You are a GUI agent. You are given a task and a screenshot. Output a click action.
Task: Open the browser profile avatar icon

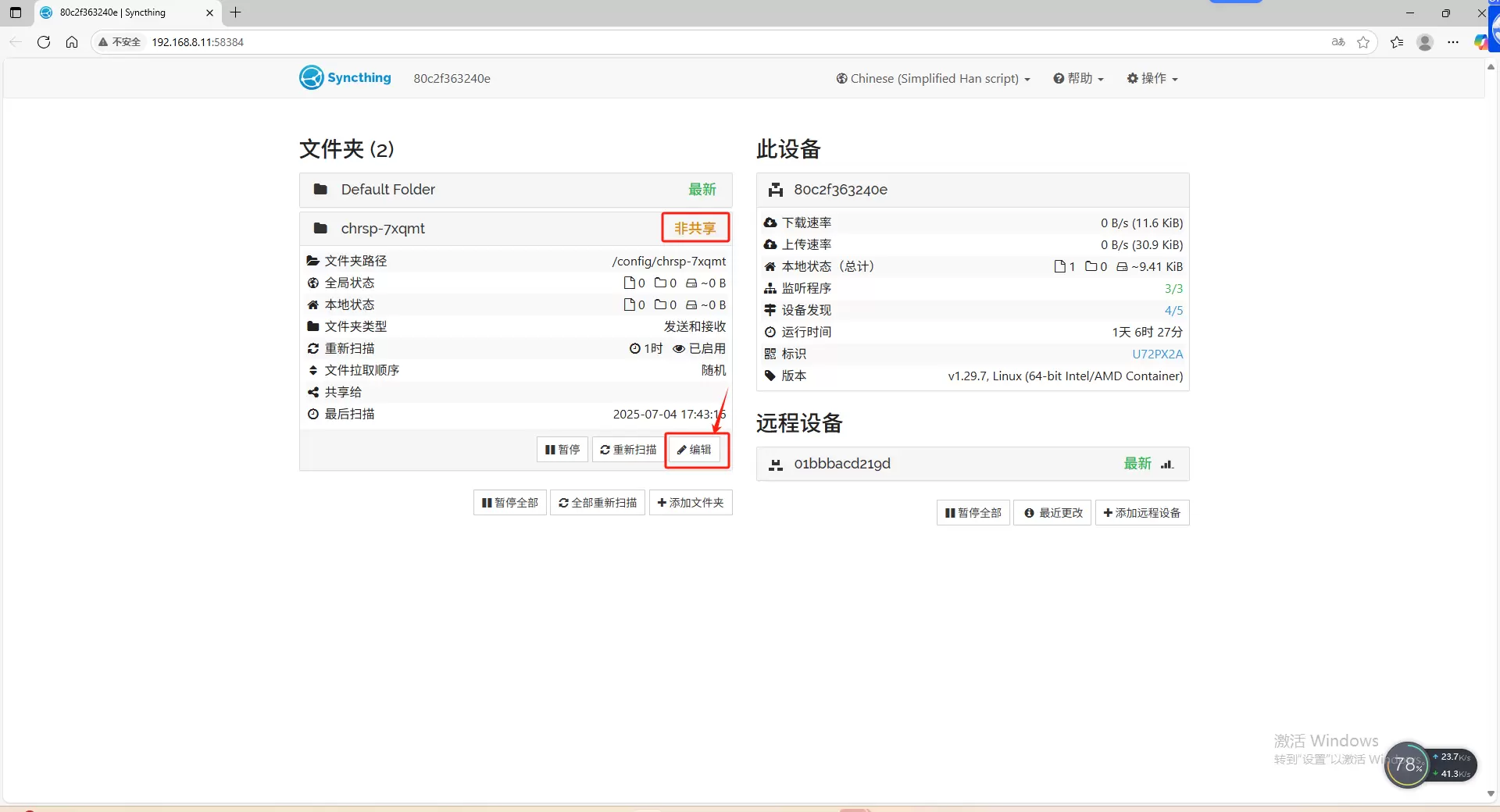point(1424,42)
